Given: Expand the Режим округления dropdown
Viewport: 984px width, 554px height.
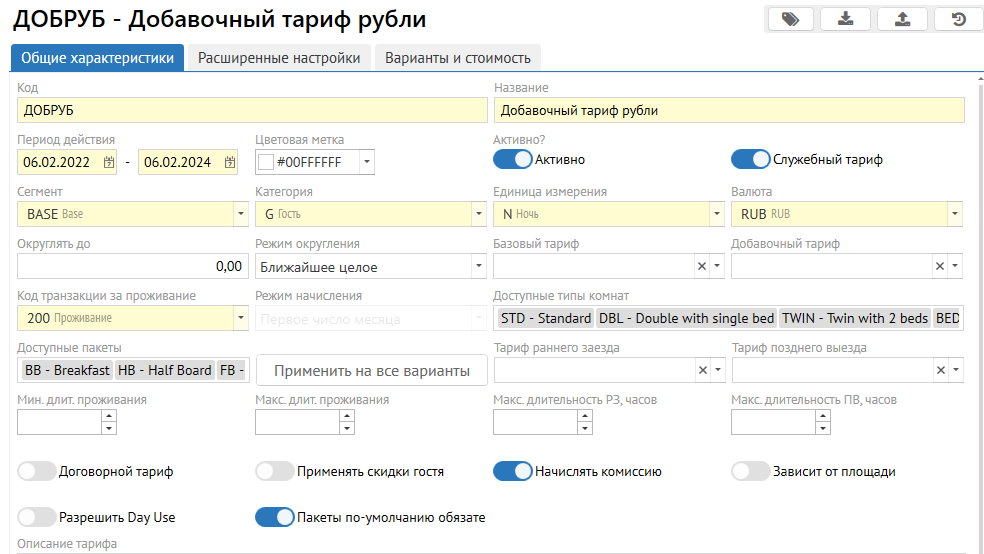Looking at the screenshot, I should (x=478, y=267).
